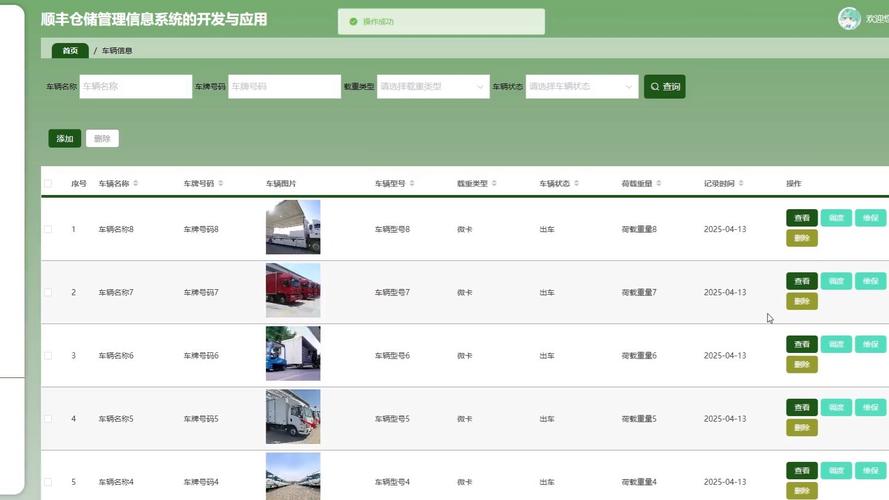Click 查看 for 车辆名称5
The height and width of the screenshot is (500, 889).
click(x=802, y=408)
